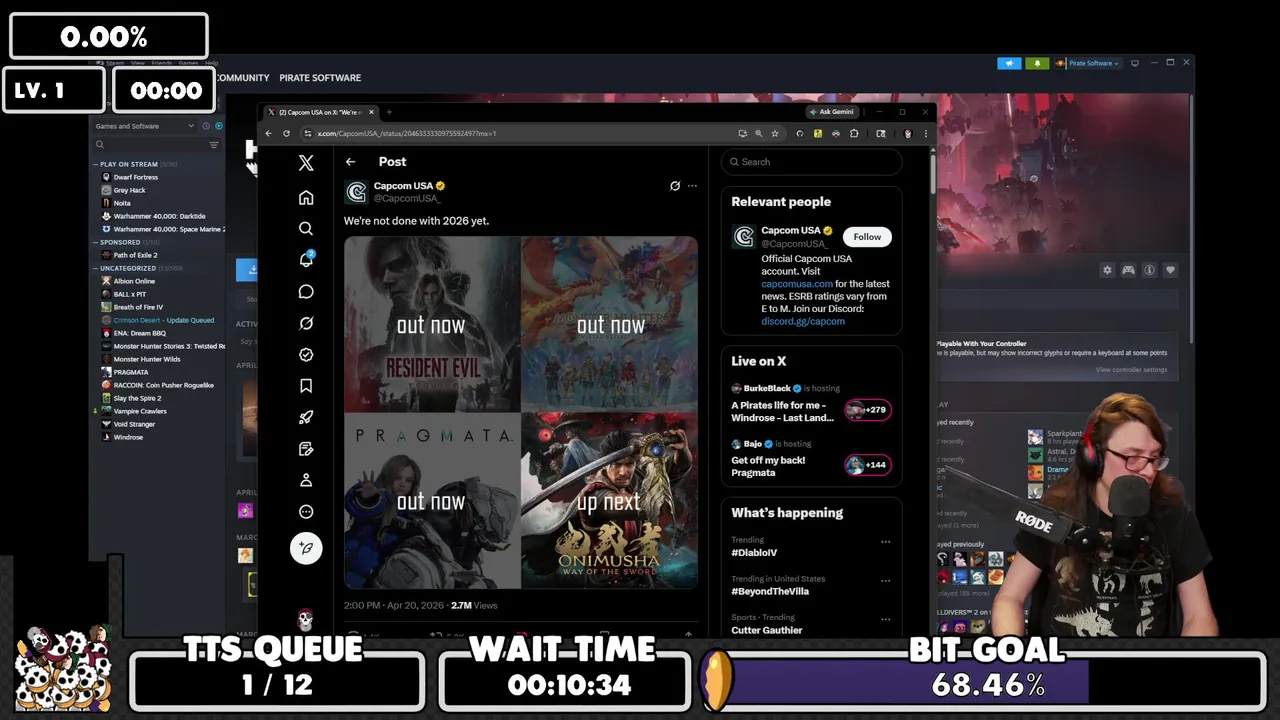Click the green Steam notifications bell
This screenshot has width=1280, height=720.
1037,63
